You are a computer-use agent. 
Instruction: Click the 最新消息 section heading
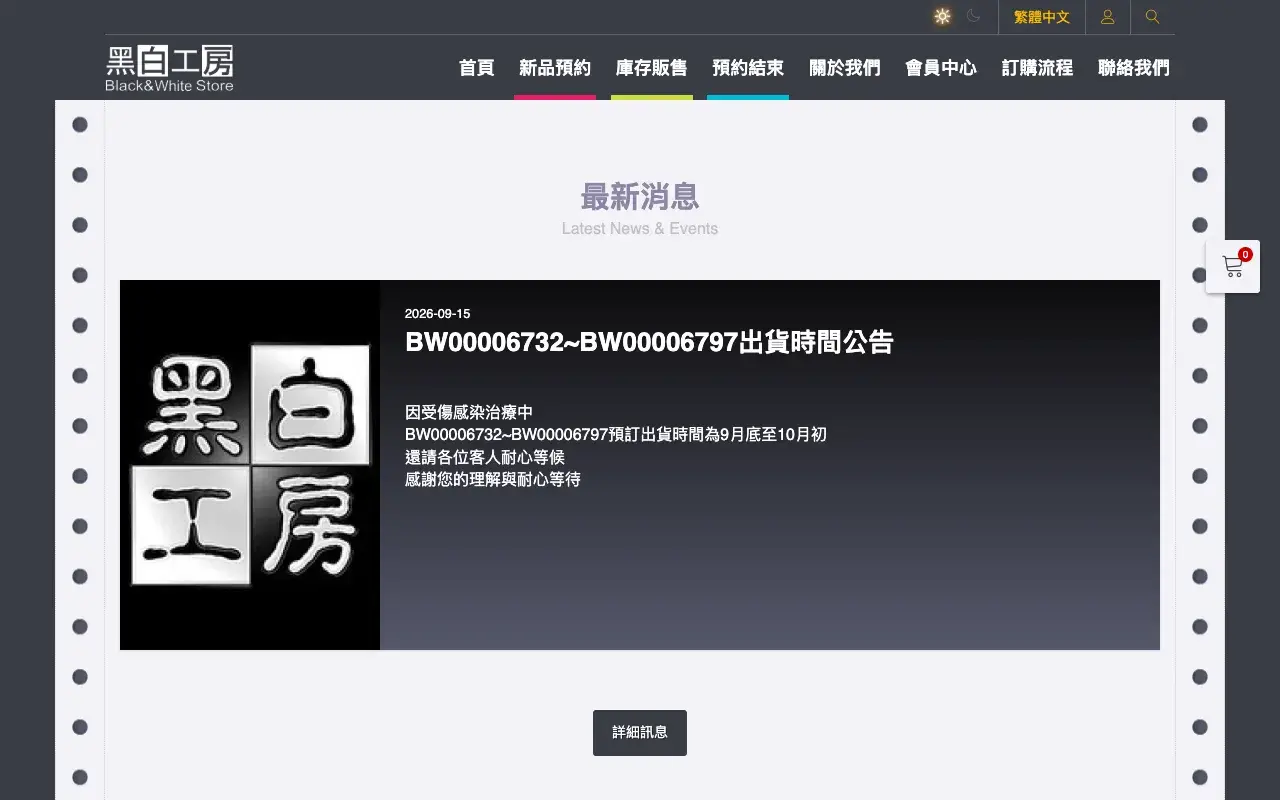(x=640, y=196)
